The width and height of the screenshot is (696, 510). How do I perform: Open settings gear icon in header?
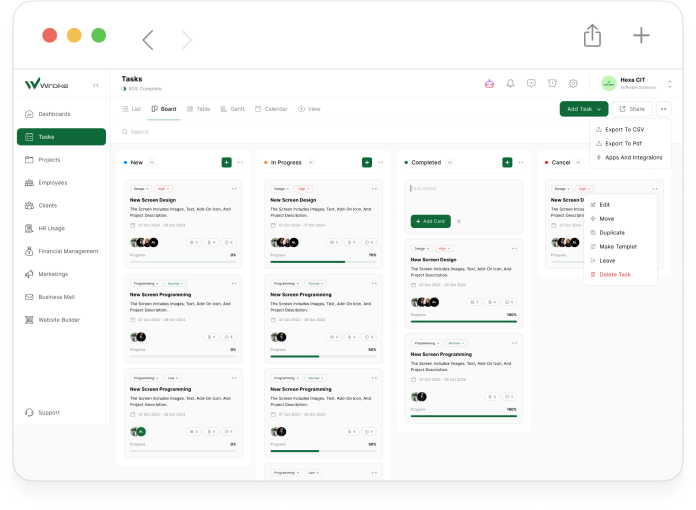click(x=573, y=83)
